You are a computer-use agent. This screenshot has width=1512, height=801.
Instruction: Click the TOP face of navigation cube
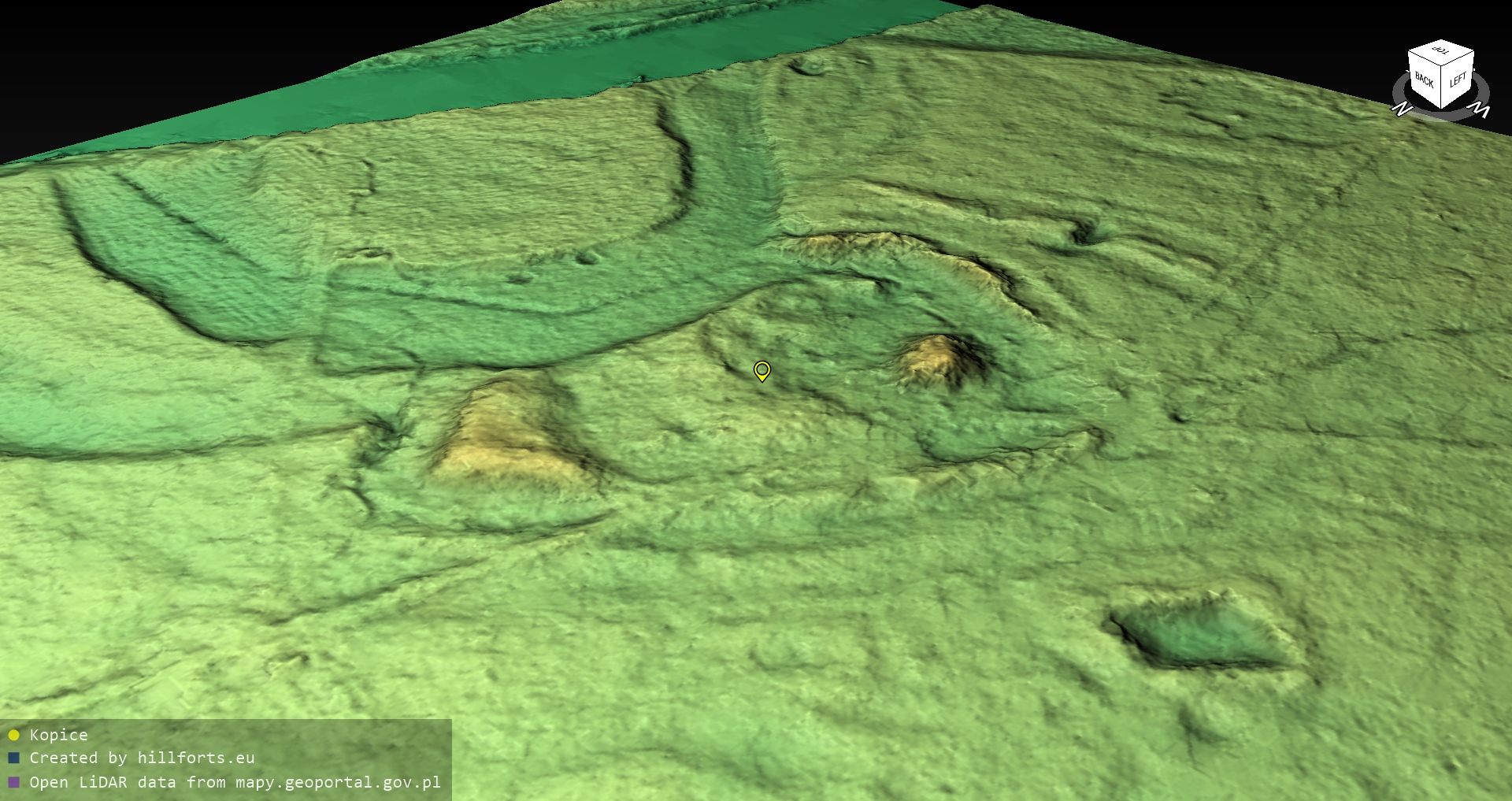(1441, 52)
